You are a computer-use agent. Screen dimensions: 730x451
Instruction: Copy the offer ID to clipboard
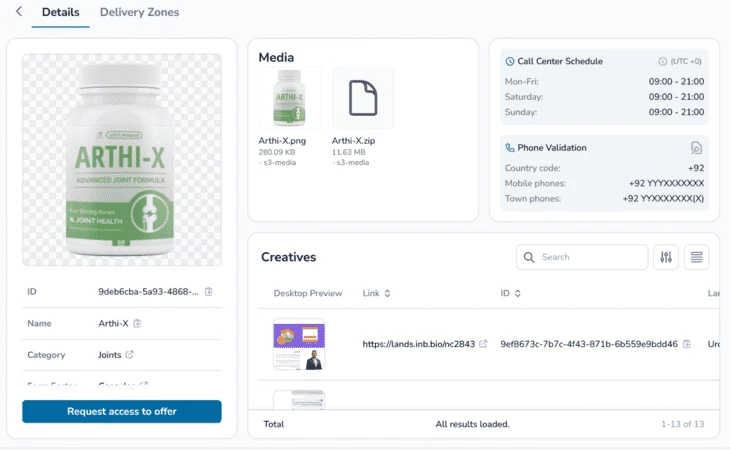(x=208, y=292)
